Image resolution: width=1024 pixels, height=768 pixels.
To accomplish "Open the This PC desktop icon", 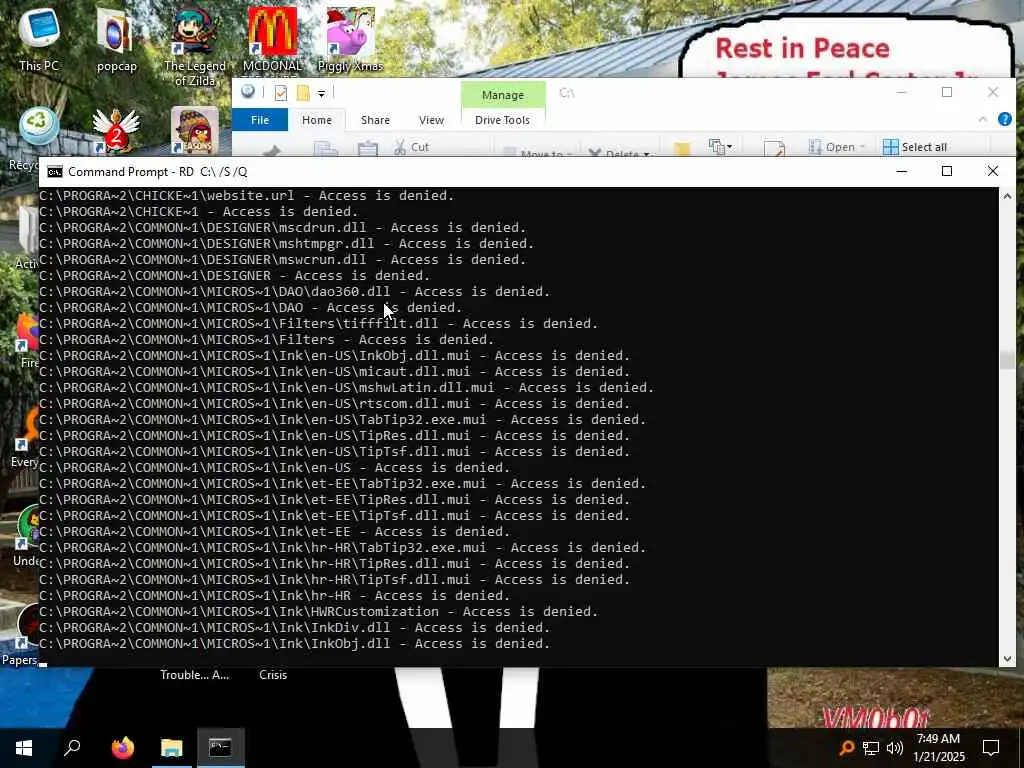I will [x=39, y=38].
